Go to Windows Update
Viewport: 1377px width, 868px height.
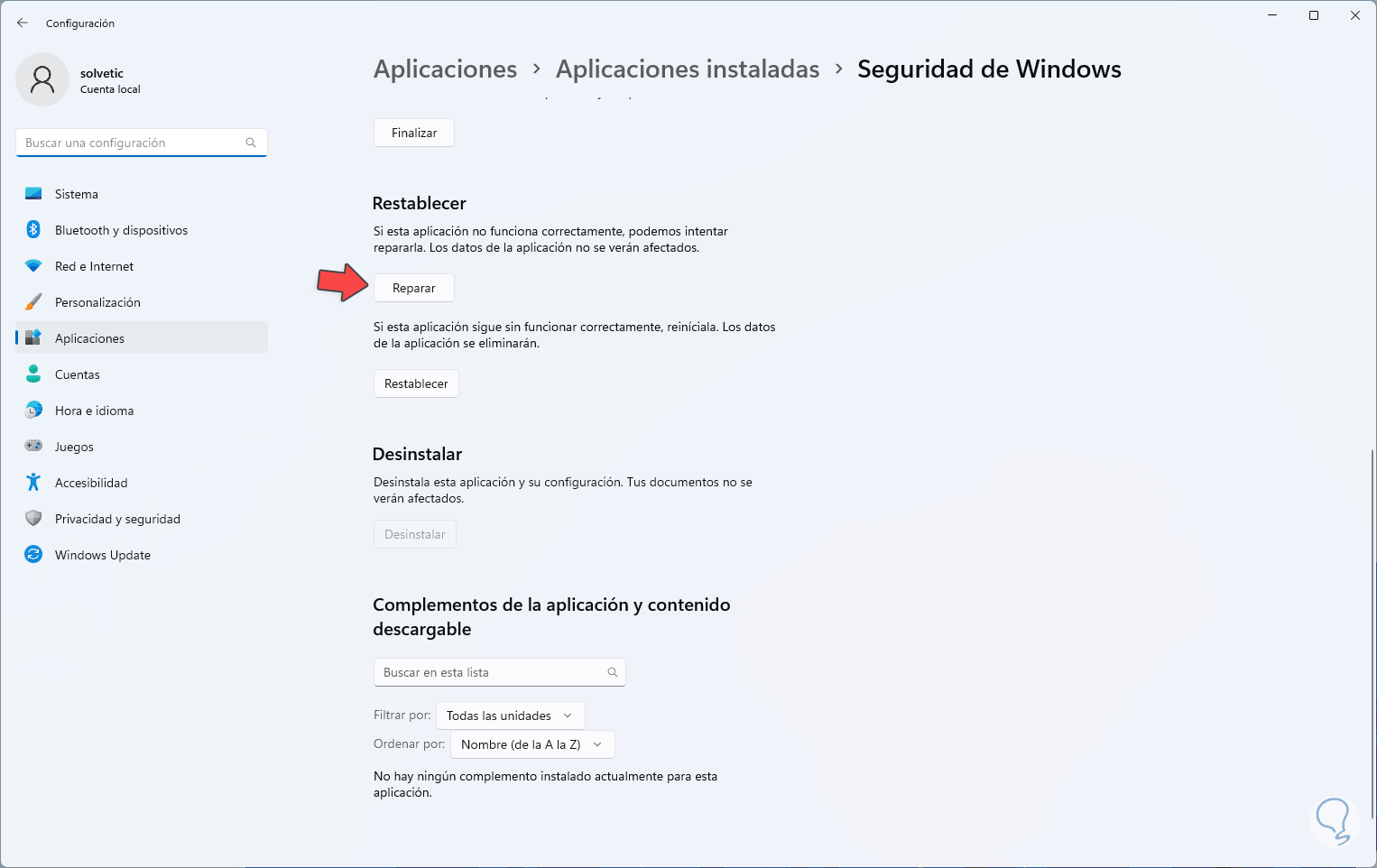(x=142, y=555)
